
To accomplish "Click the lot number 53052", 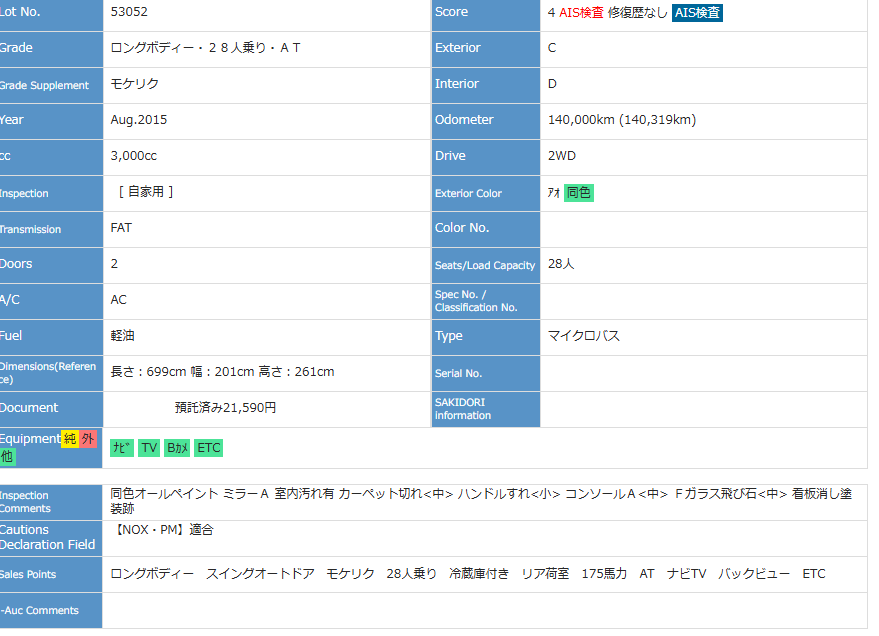I will [x=129, y=12].
